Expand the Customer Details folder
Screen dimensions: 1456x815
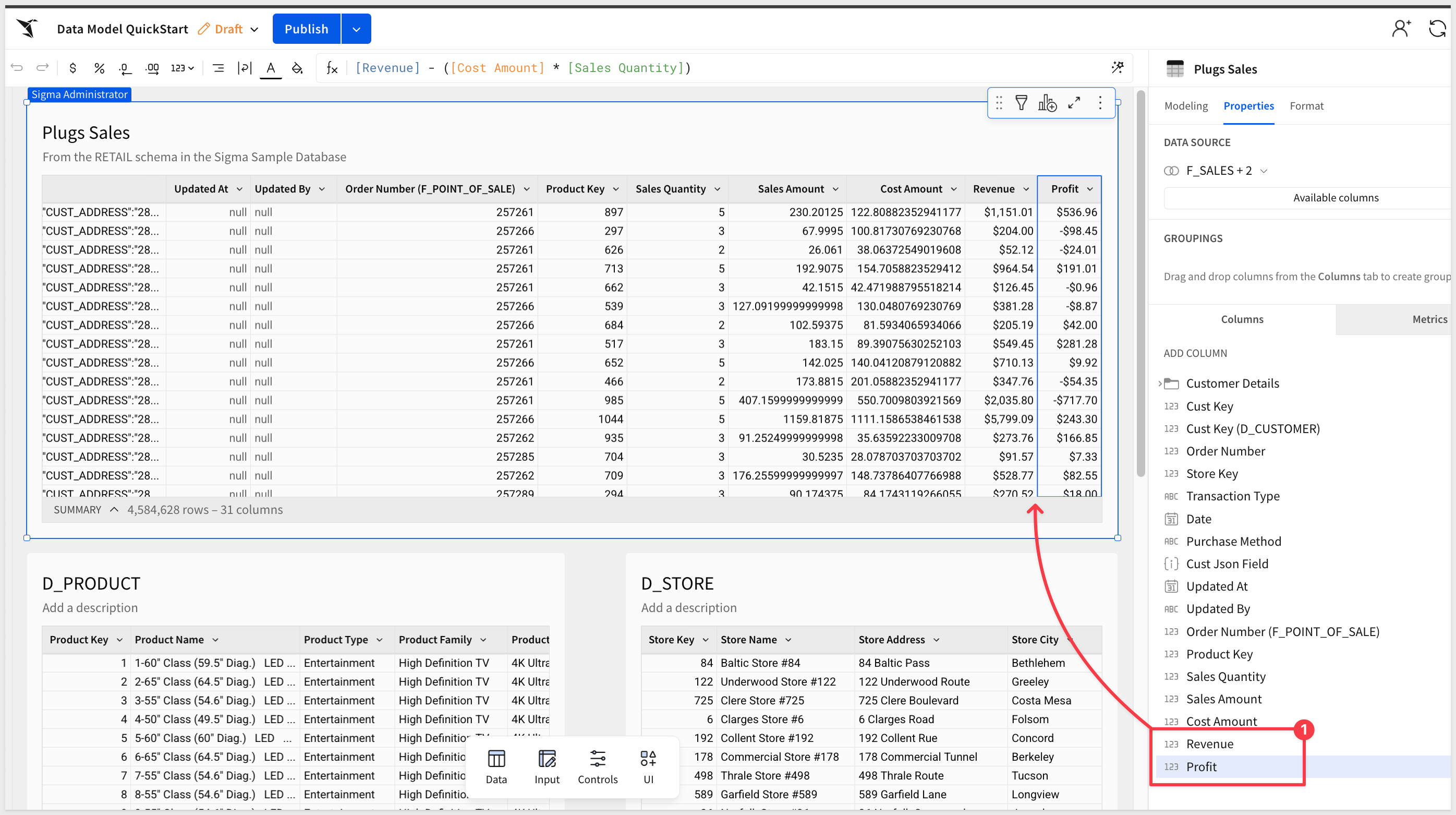(1160, 383)
